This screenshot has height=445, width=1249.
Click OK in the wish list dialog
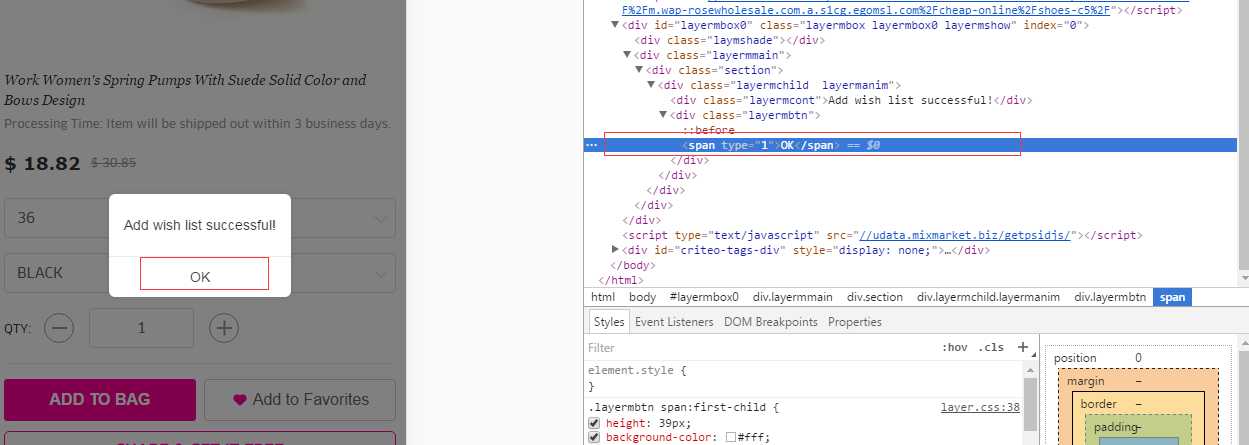(200, 277)
